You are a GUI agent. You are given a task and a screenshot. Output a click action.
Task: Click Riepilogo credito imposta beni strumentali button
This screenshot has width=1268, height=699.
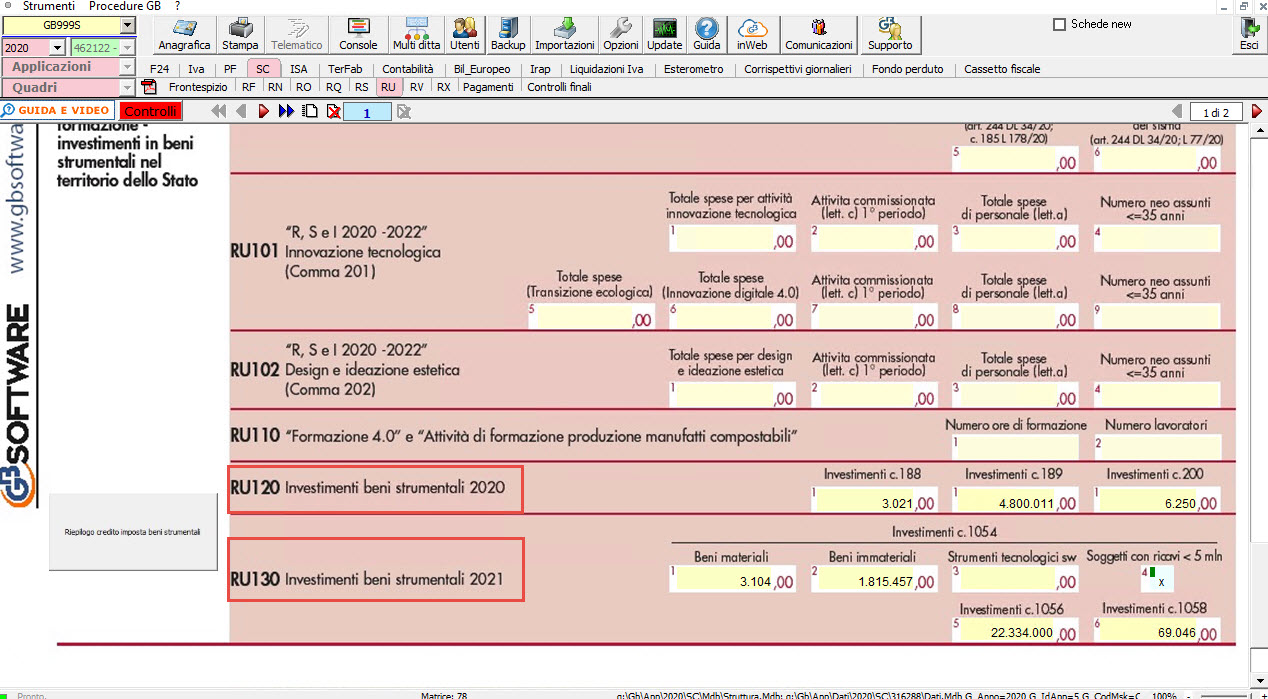coord(133,532)
